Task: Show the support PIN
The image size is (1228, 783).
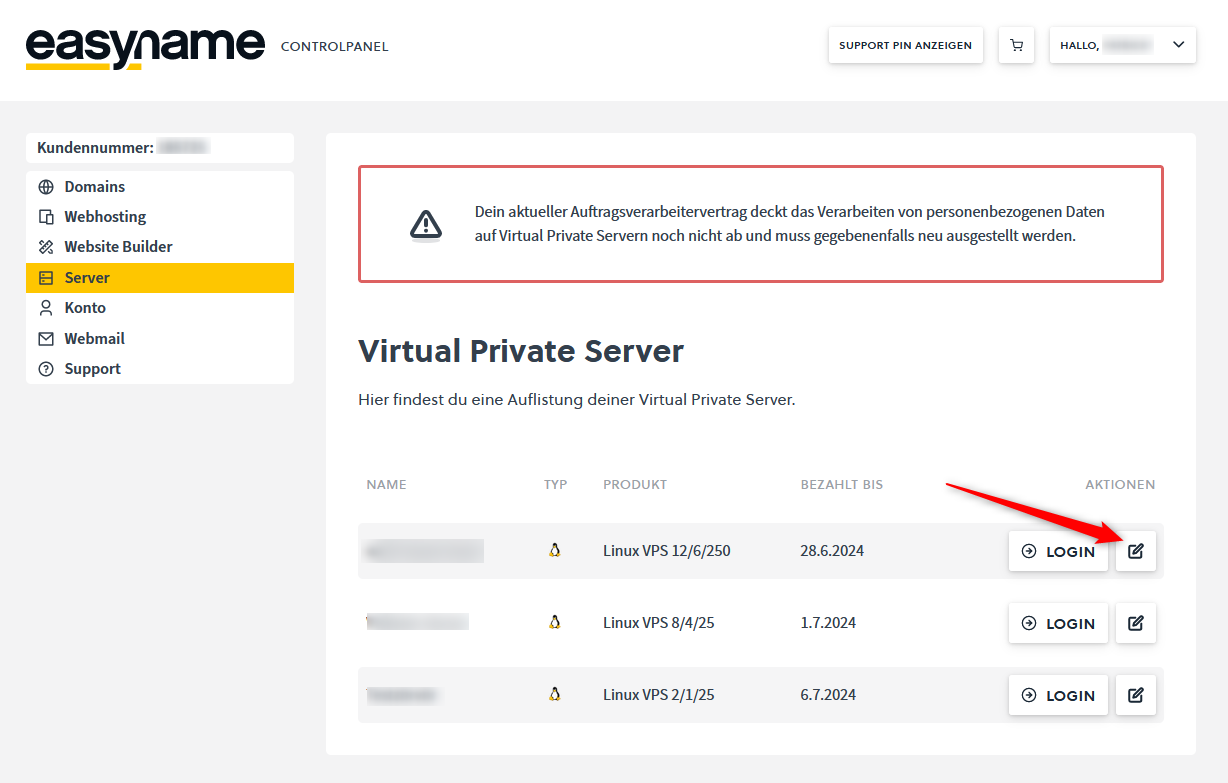Action: pos(905,45)
